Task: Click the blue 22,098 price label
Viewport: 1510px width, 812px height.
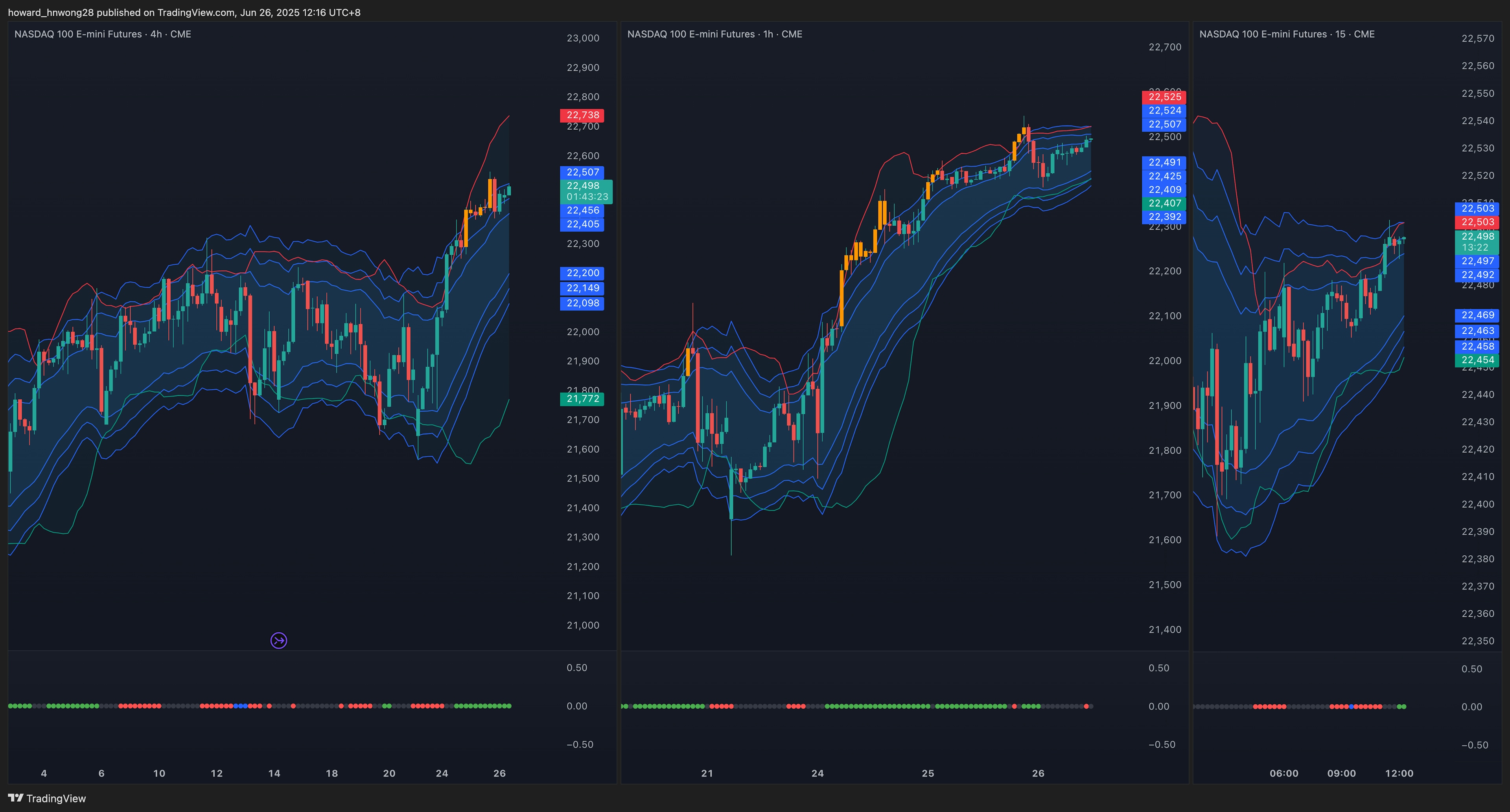Action: [582, 303]
